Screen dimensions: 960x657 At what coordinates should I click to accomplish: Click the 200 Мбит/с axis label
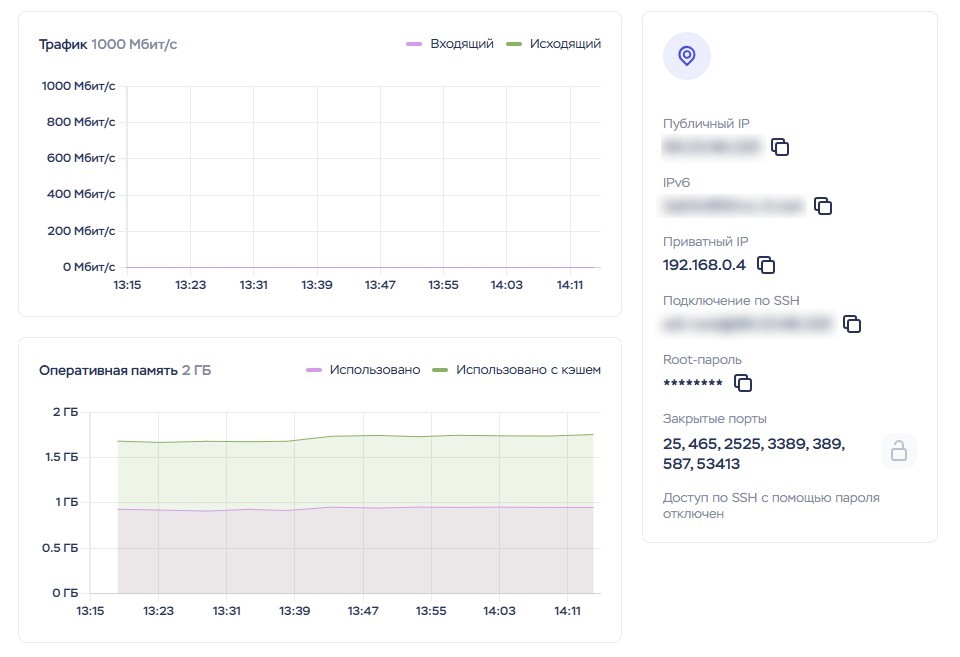click(81, 231)
